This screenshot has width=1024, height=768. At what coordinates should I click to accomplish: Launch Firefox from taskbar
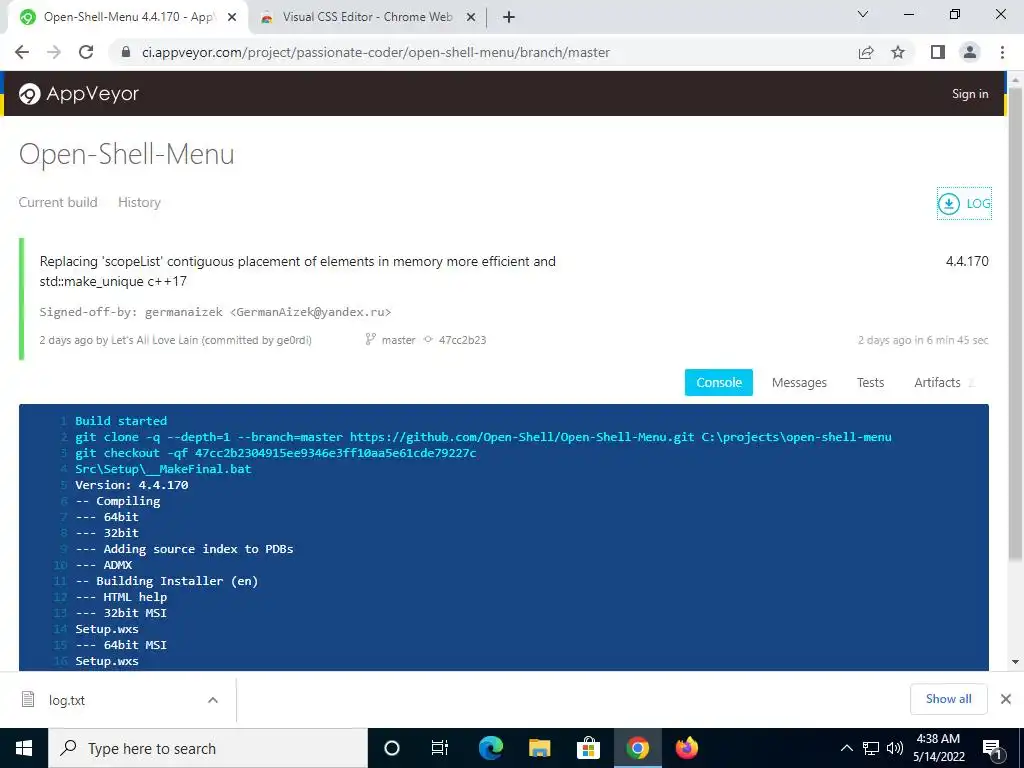coord(686,748)
